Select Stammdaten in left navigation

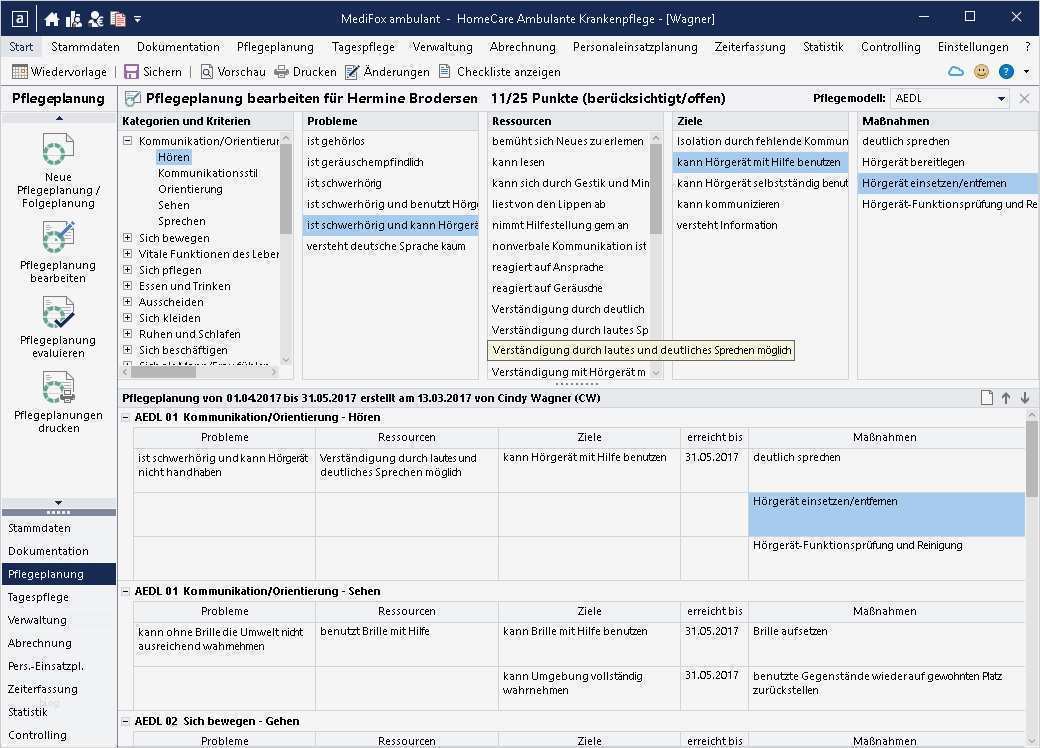pos(58,528)
